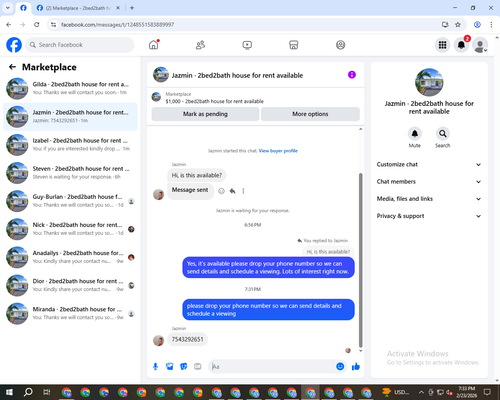Click Jazmin's avatar beside 7543292651 message

tap(158, 340)
